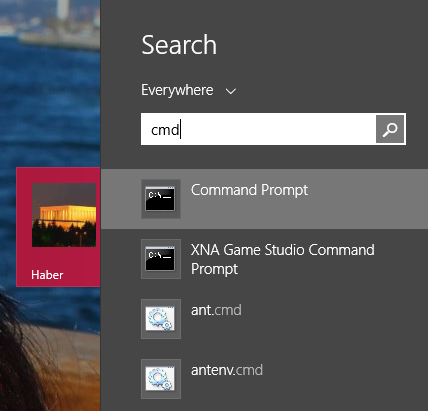Select the Command Prompt result text

click(x=249, y=190)
